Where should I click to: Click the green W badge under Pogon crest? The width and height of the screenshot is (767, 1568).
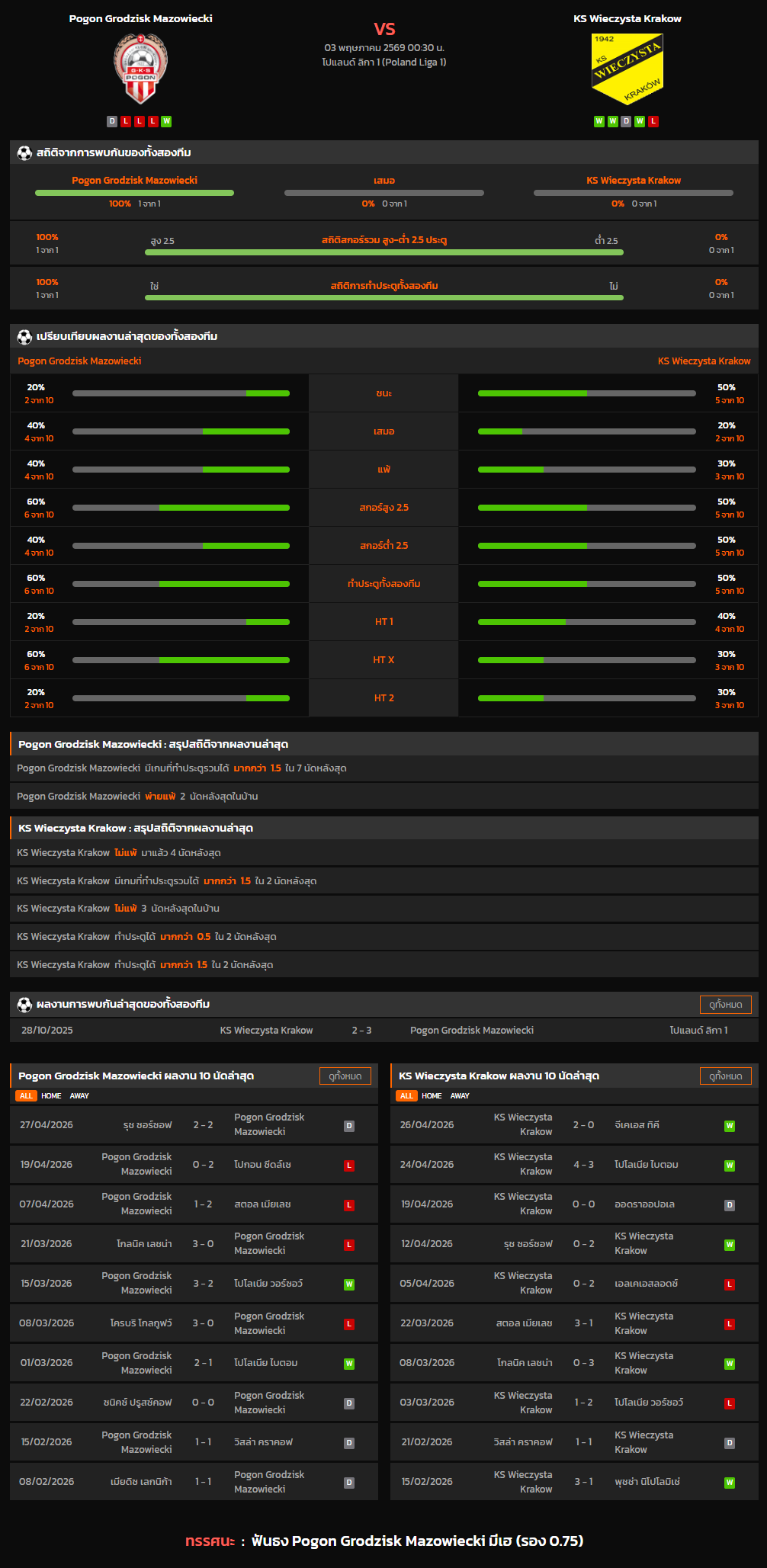166,121
